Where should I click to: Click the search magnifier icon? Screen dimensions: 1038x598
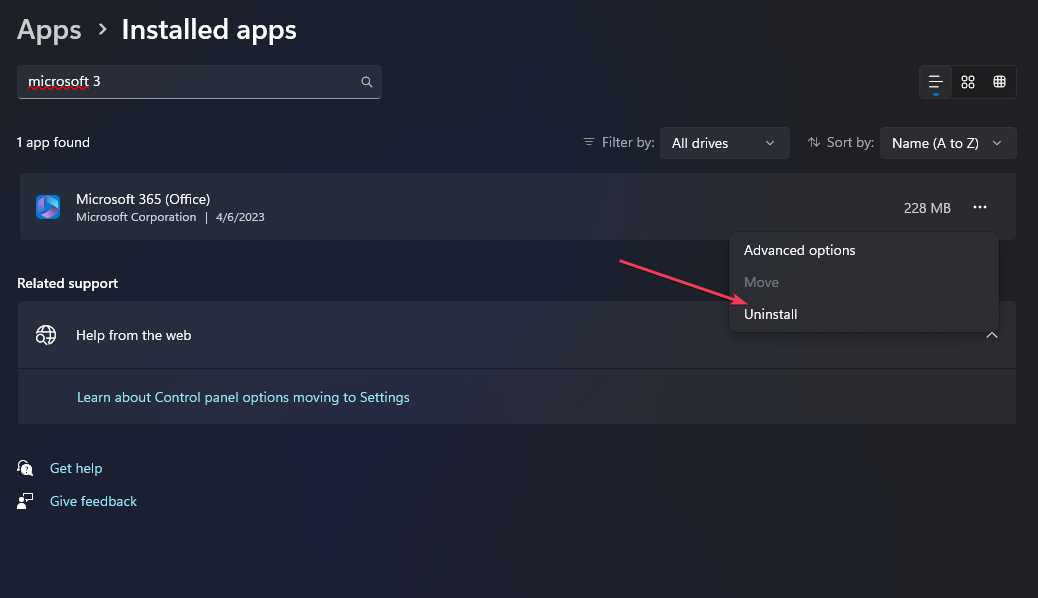coord(367,82)
